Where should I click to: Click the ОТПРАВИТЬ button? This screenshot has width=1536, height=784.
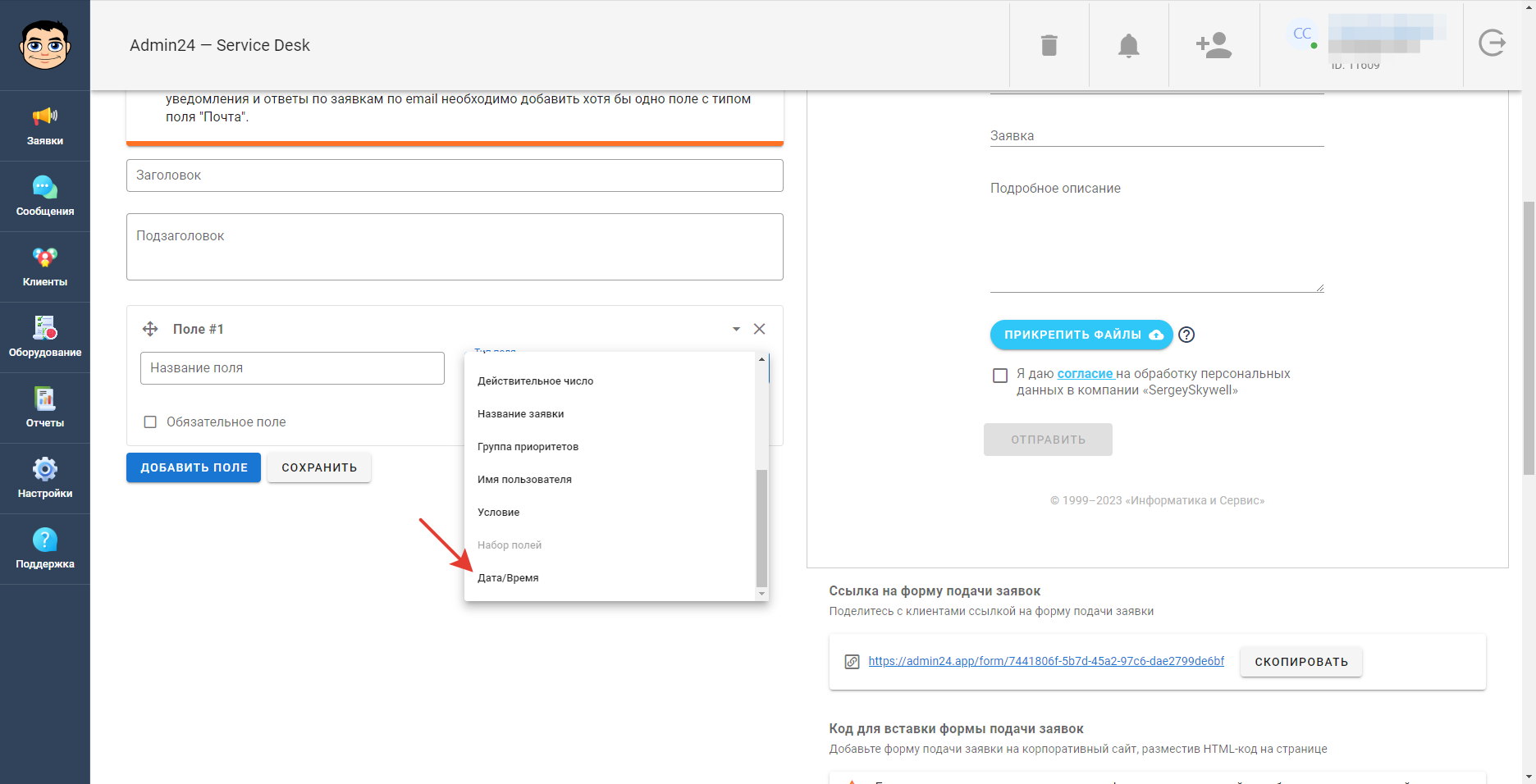click(x=1048, y=440)
